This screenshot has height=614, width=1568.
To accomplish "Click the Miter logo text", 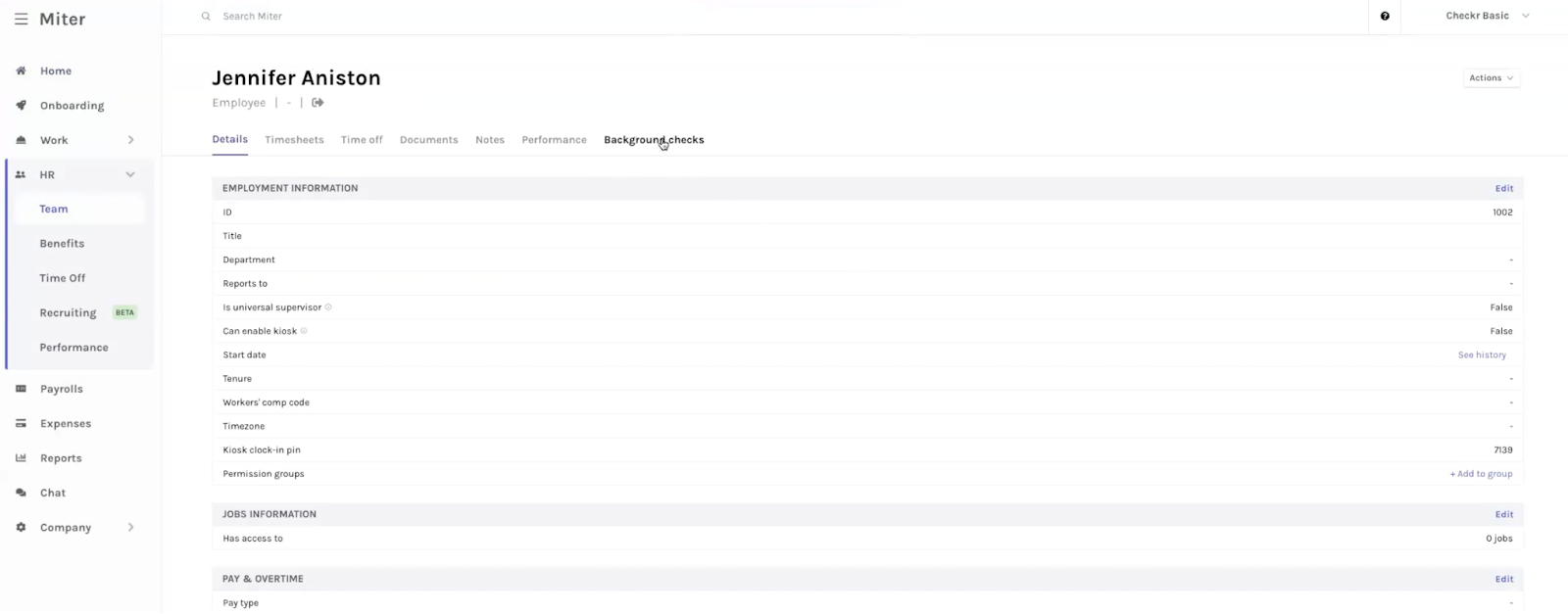I will [62, 20].
